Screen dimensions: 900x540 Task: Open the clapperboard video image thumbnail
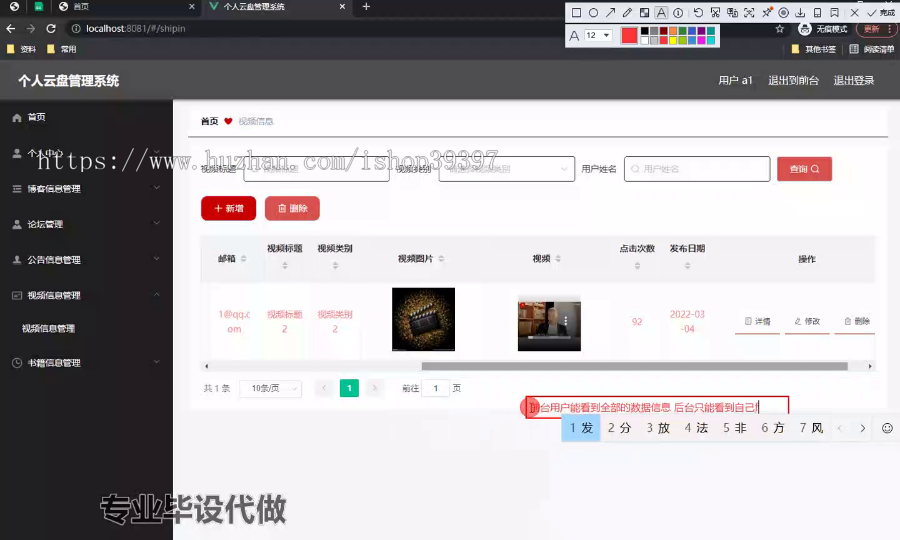[x=424, y=319]
